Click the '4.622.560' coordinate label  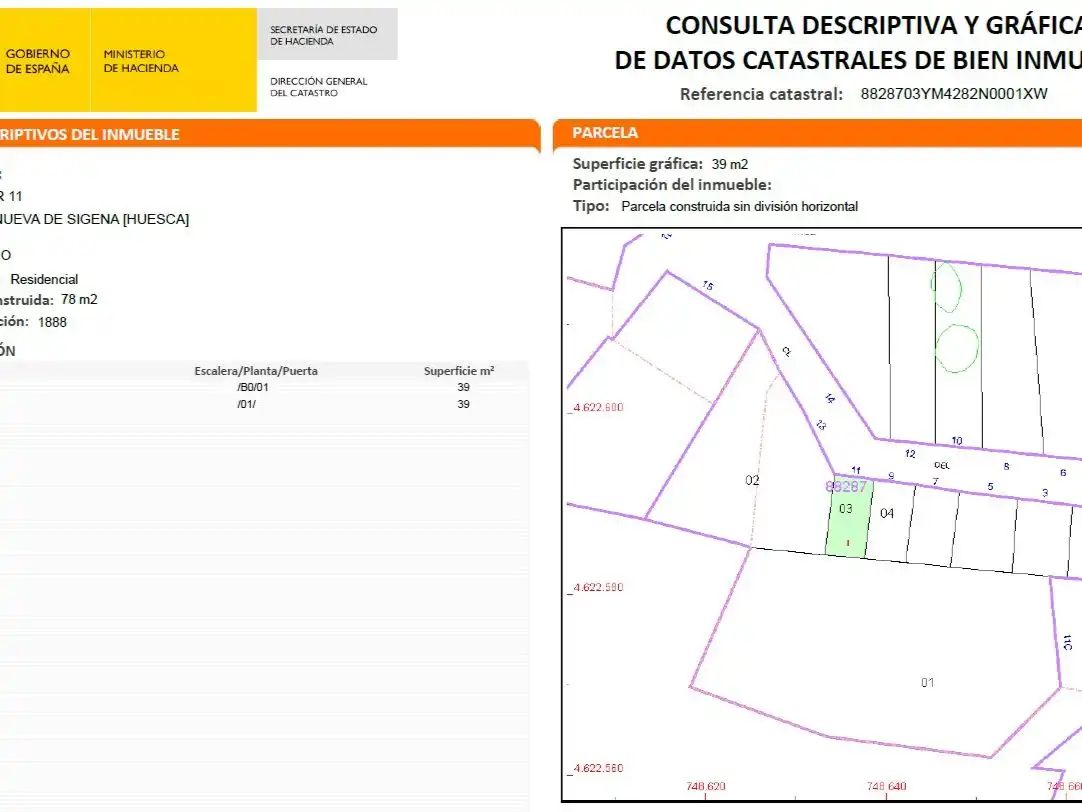[598, 768]
